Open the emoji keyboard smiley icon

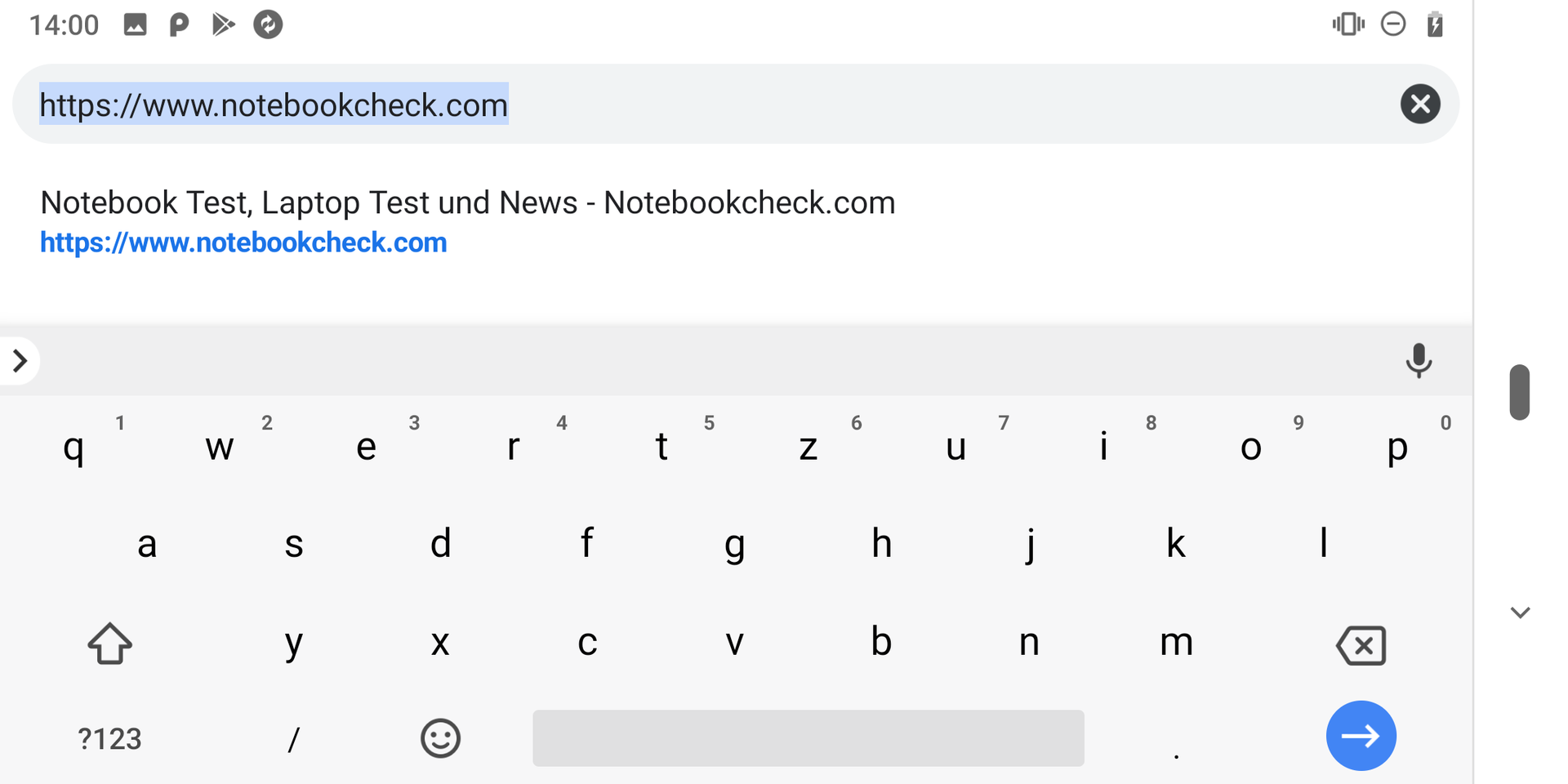click(x=440, y=738)
